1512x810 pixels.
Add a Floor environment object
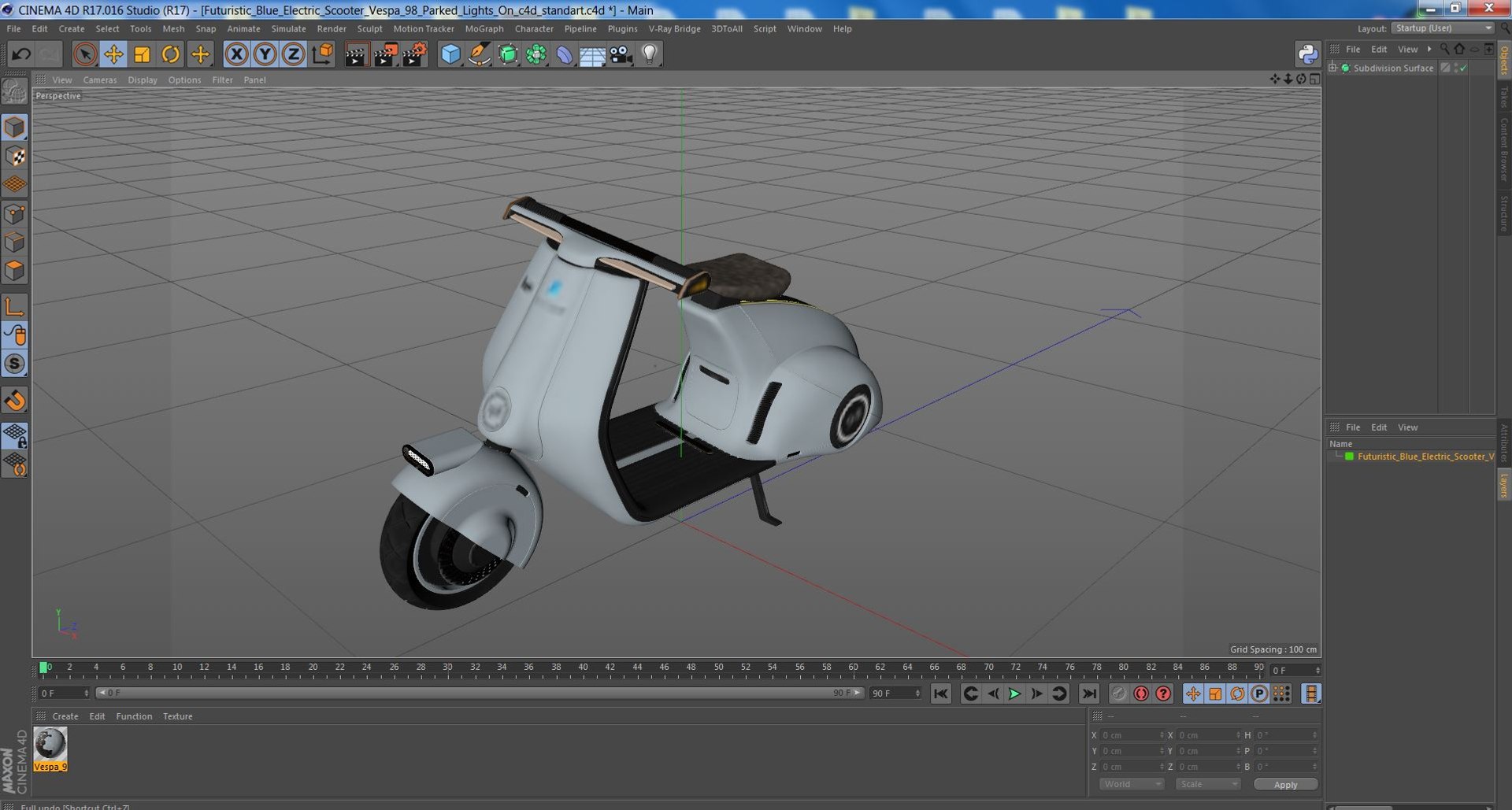(592, 54)
